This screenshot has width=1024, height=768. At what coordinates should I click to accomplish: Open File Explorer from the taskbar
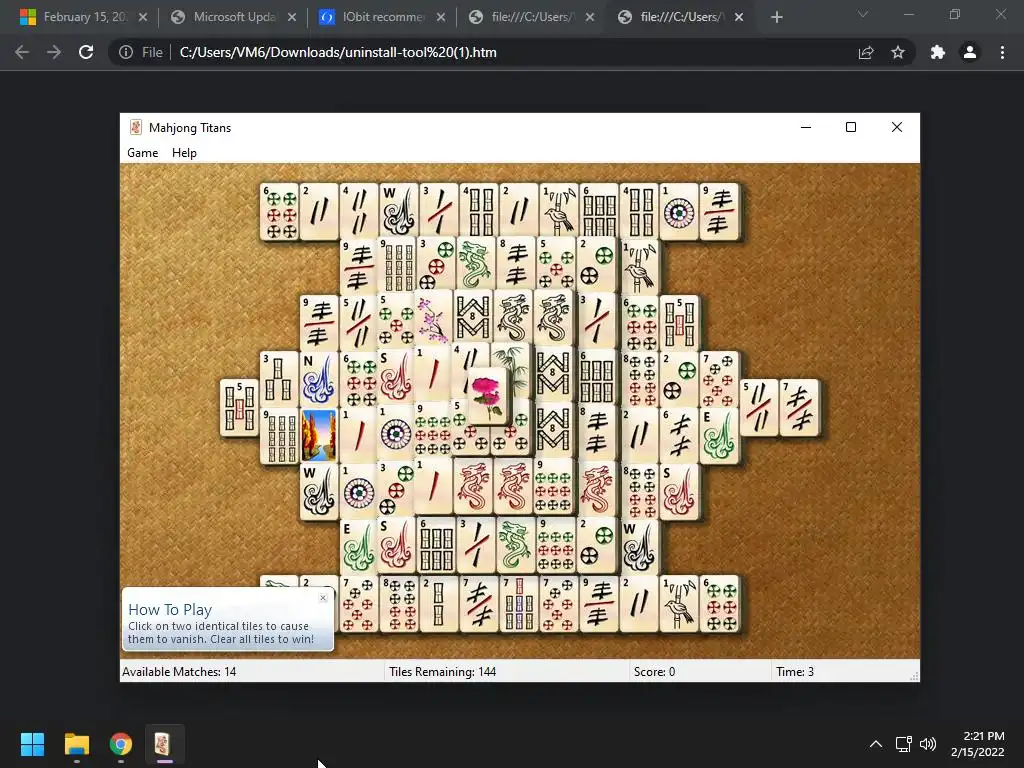(x=77, y=744)
